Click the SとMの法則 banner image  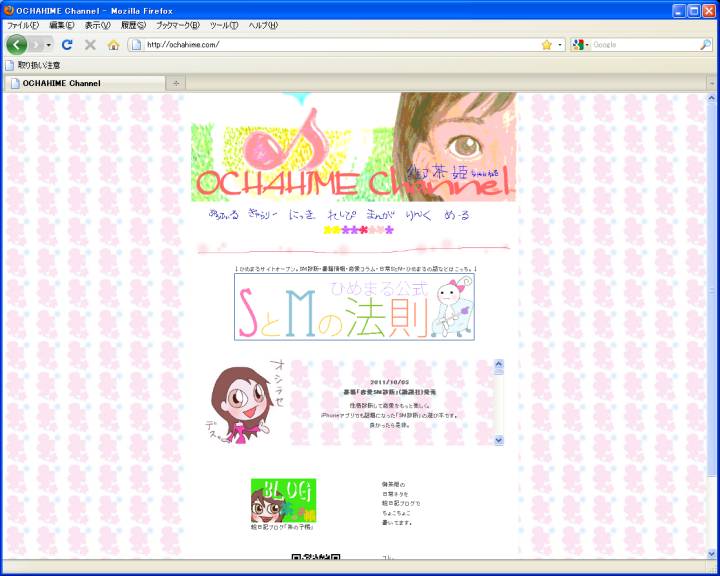point(354,308)
